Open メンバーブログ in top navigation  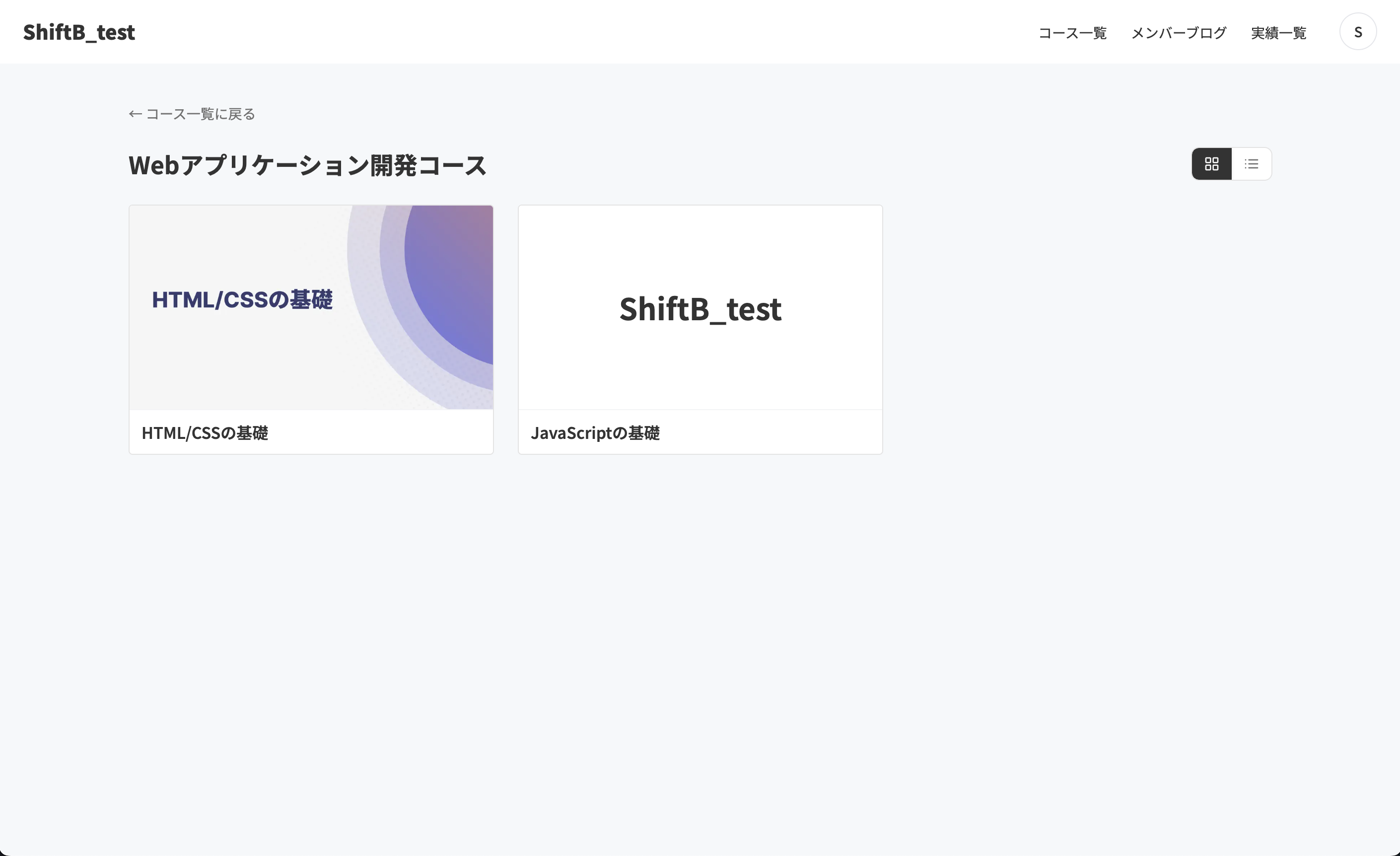(x=1179, y=33)
